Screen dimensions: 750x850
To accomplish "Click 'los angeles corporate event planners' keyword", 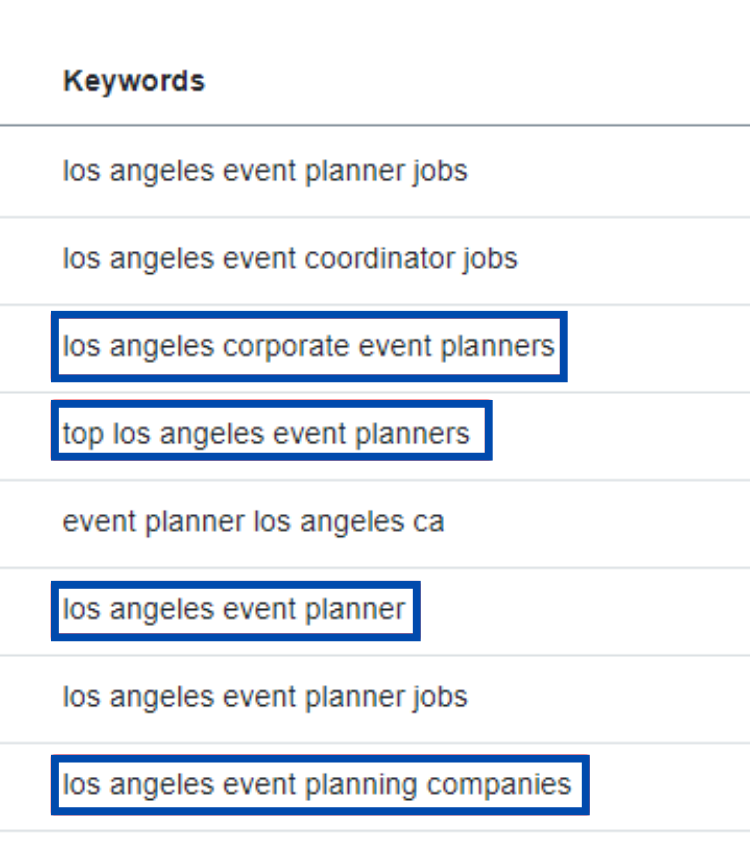I will (309, 346).
